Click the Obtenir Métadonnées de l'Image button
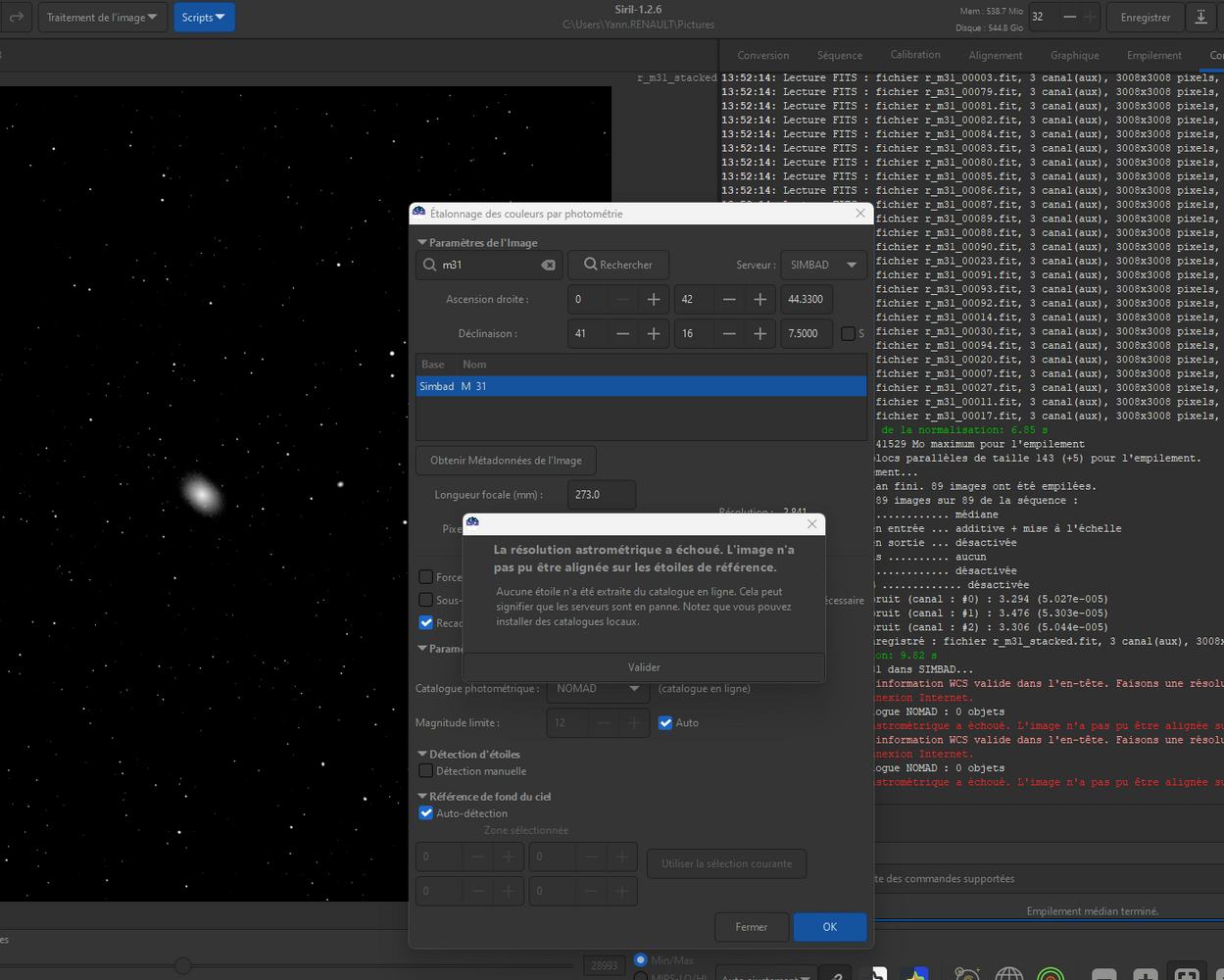The image size is (1224, 980). coord(506,461)
